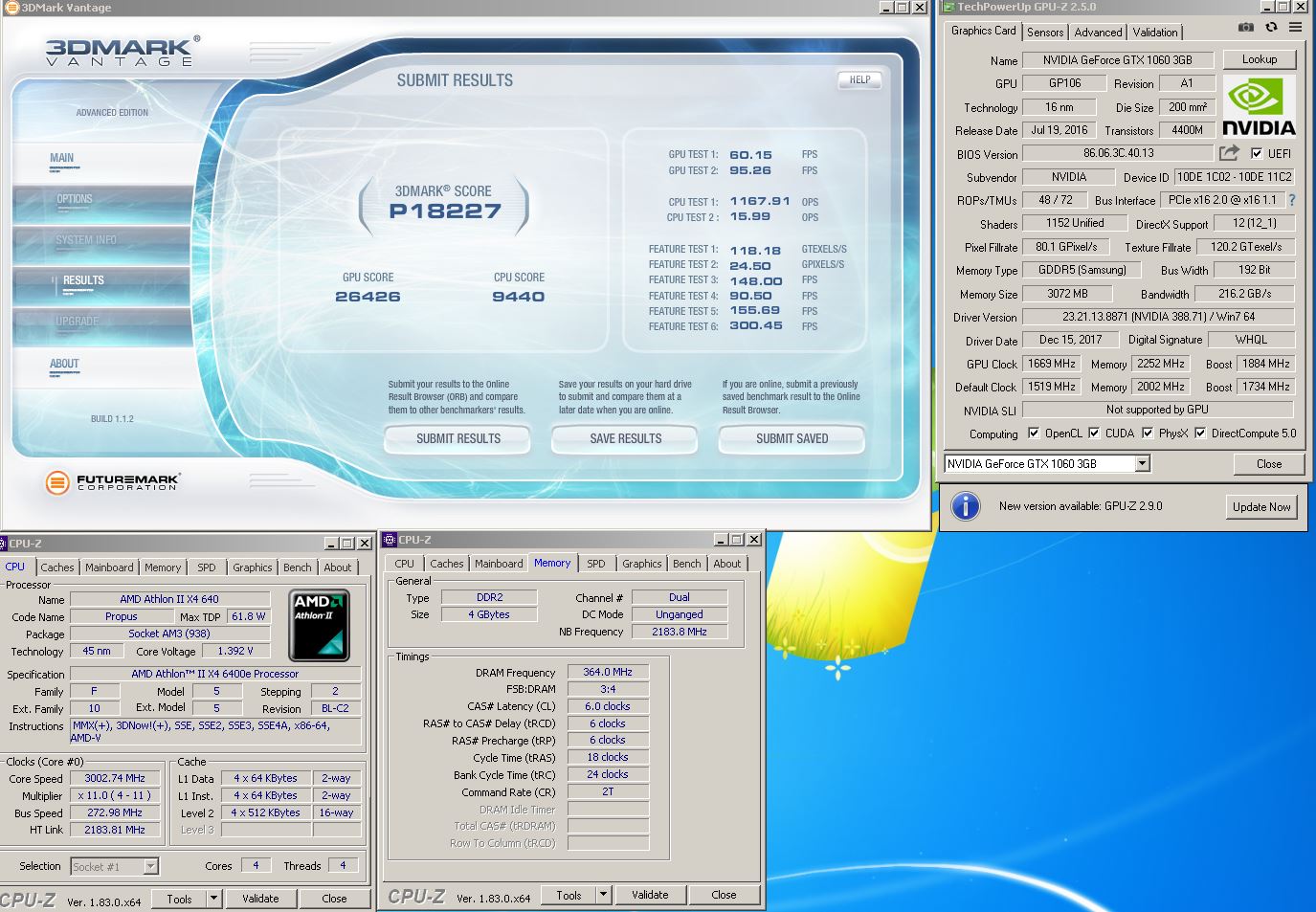Screen dimensions: 1316x912
Task: Click the GPU-Z title bar icon
Action: point(948,7)
